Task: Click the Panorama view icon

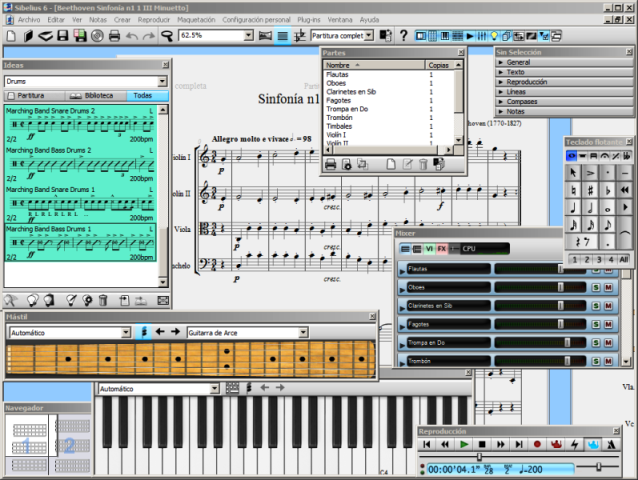Action: click(x=265, y=36)
